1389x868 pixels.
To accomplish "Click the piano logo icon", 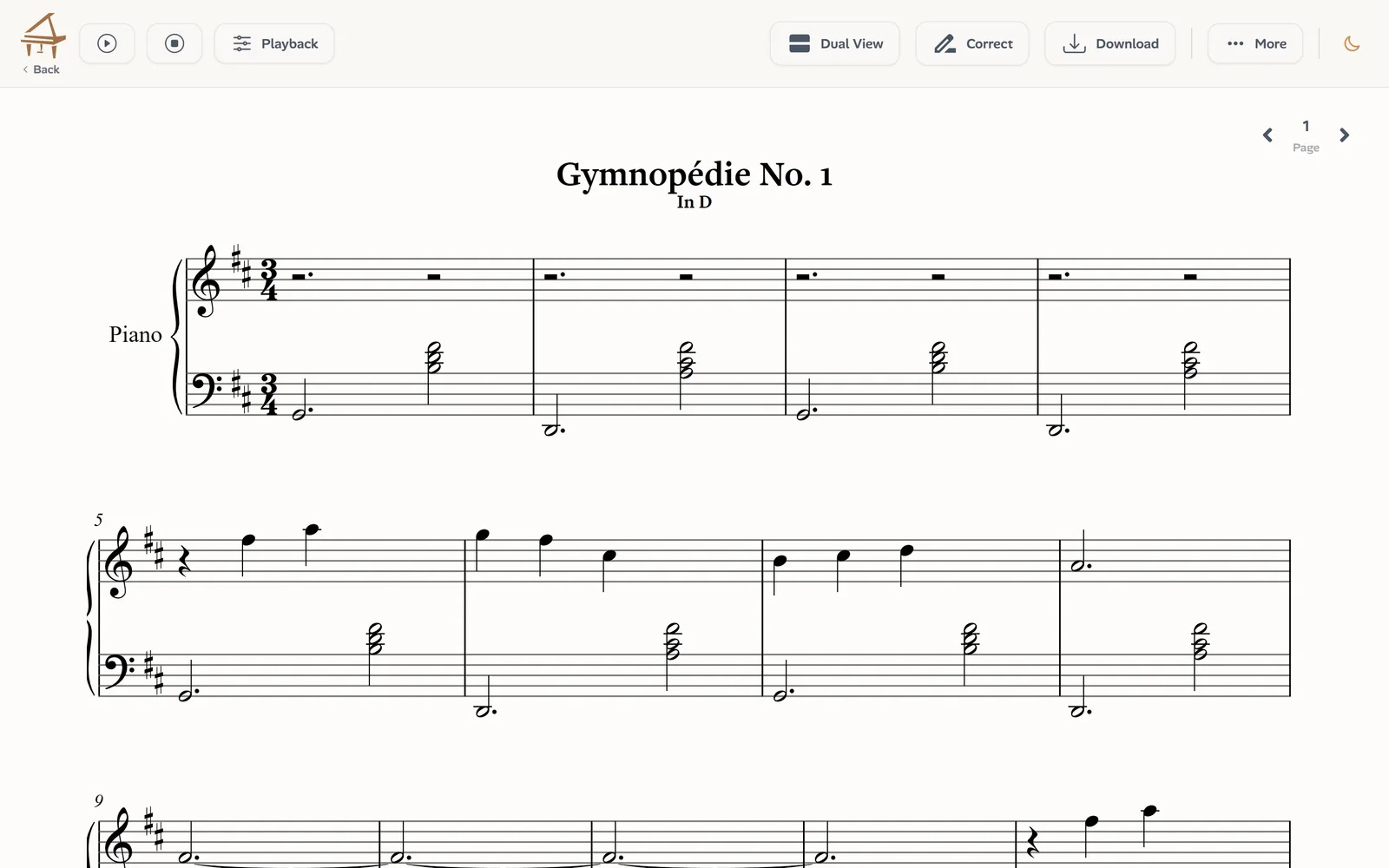I will (x=43, y=36).
